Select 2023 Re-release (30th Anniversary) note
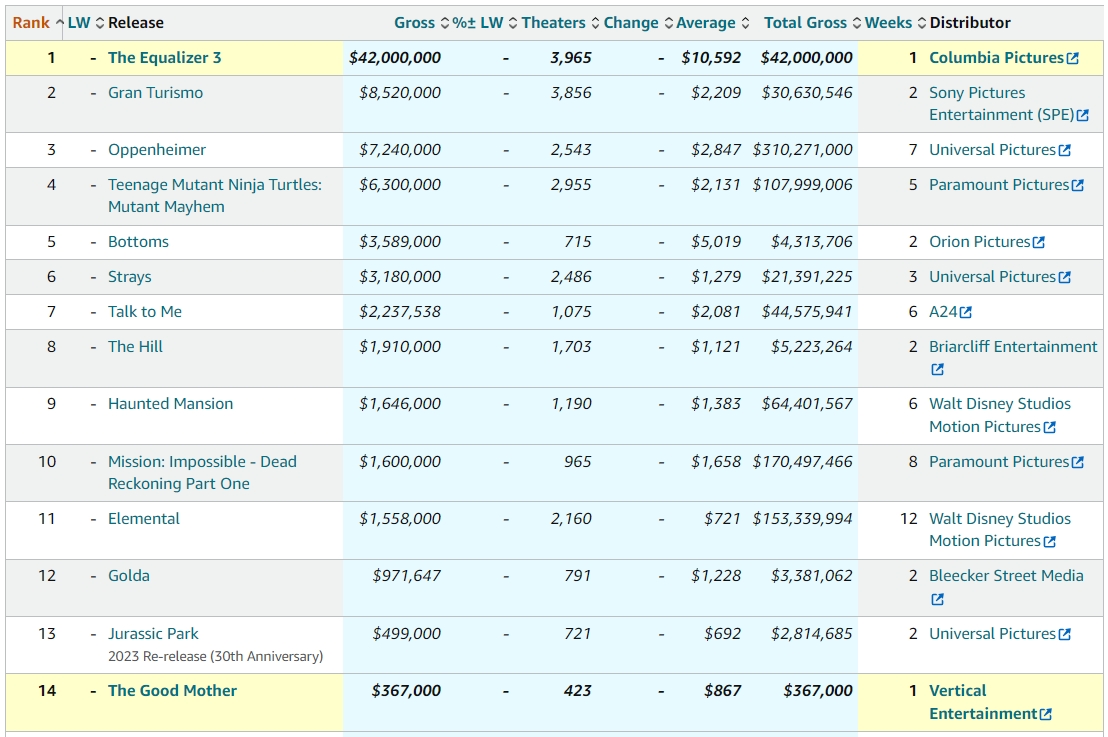The width and height of the screenshot is (1108, 737). (216, 656)
